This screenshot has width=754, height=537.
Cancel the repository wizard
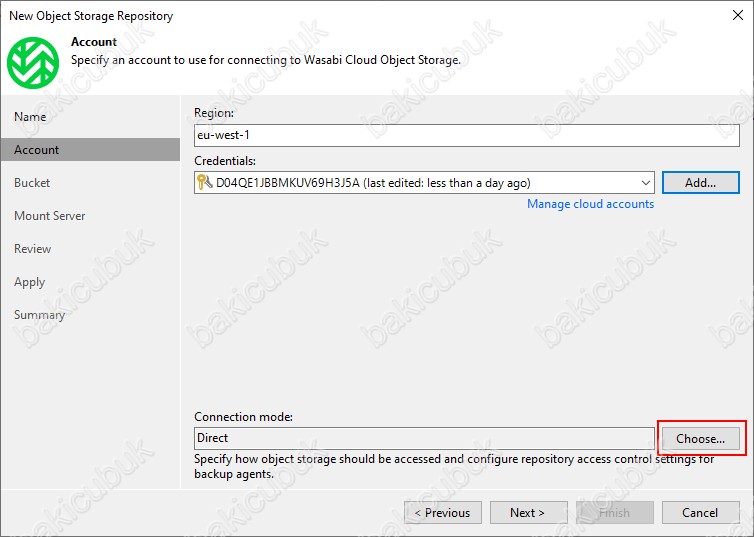701,513
